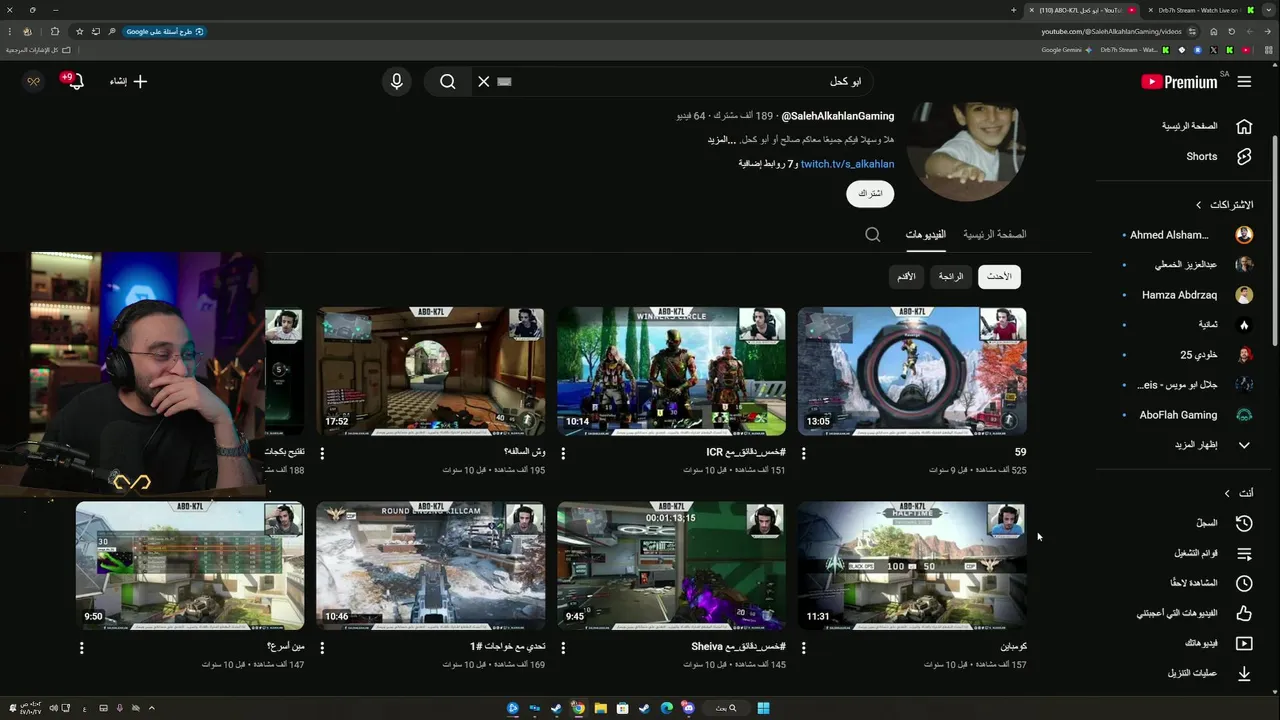This screenshot has width=1280, height=720.
Task: Play the خمس_دقائق_مع Sheiva video thumbnail
Action: pyautogui.click(x=671, y=566)
